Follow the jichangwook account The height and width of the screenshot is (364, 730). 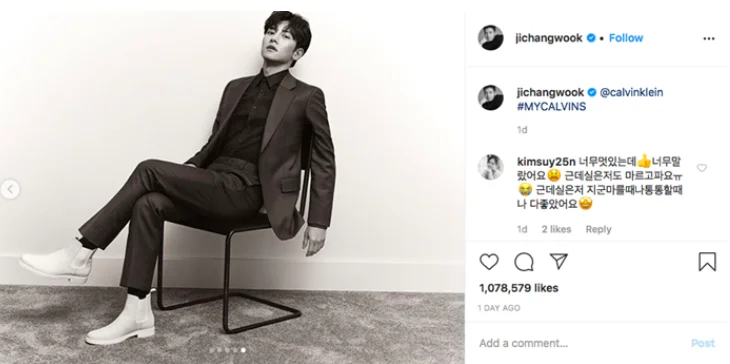[x=626, y=38]
